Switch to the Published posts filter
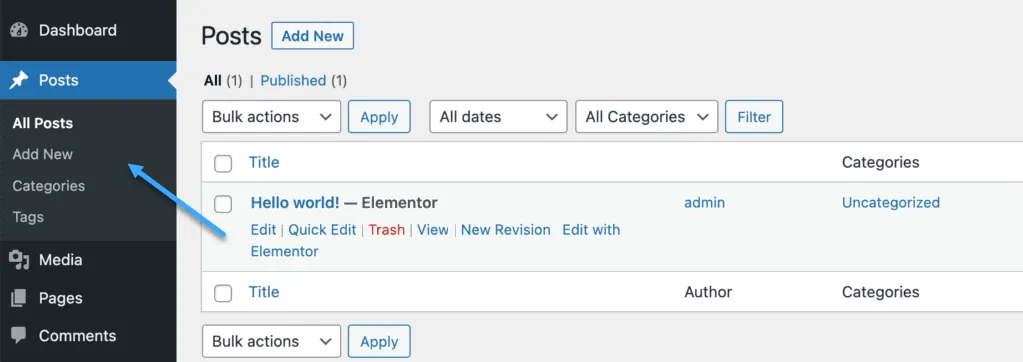The width and height of the screenshot is (1023, 362). pyautogui.click(x=293, y=81)
